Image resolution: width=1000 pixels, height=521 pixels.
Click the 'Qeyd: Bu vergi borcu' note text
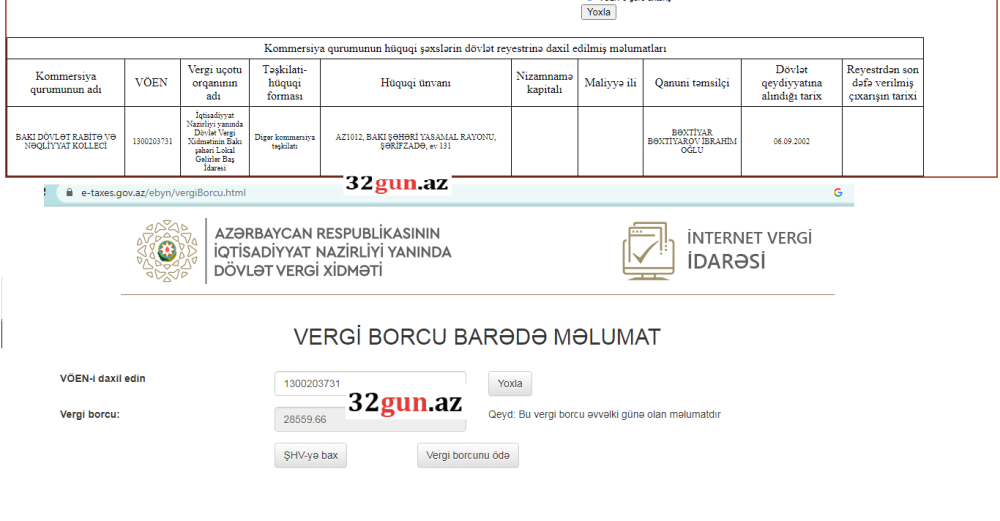pos(605,415)
